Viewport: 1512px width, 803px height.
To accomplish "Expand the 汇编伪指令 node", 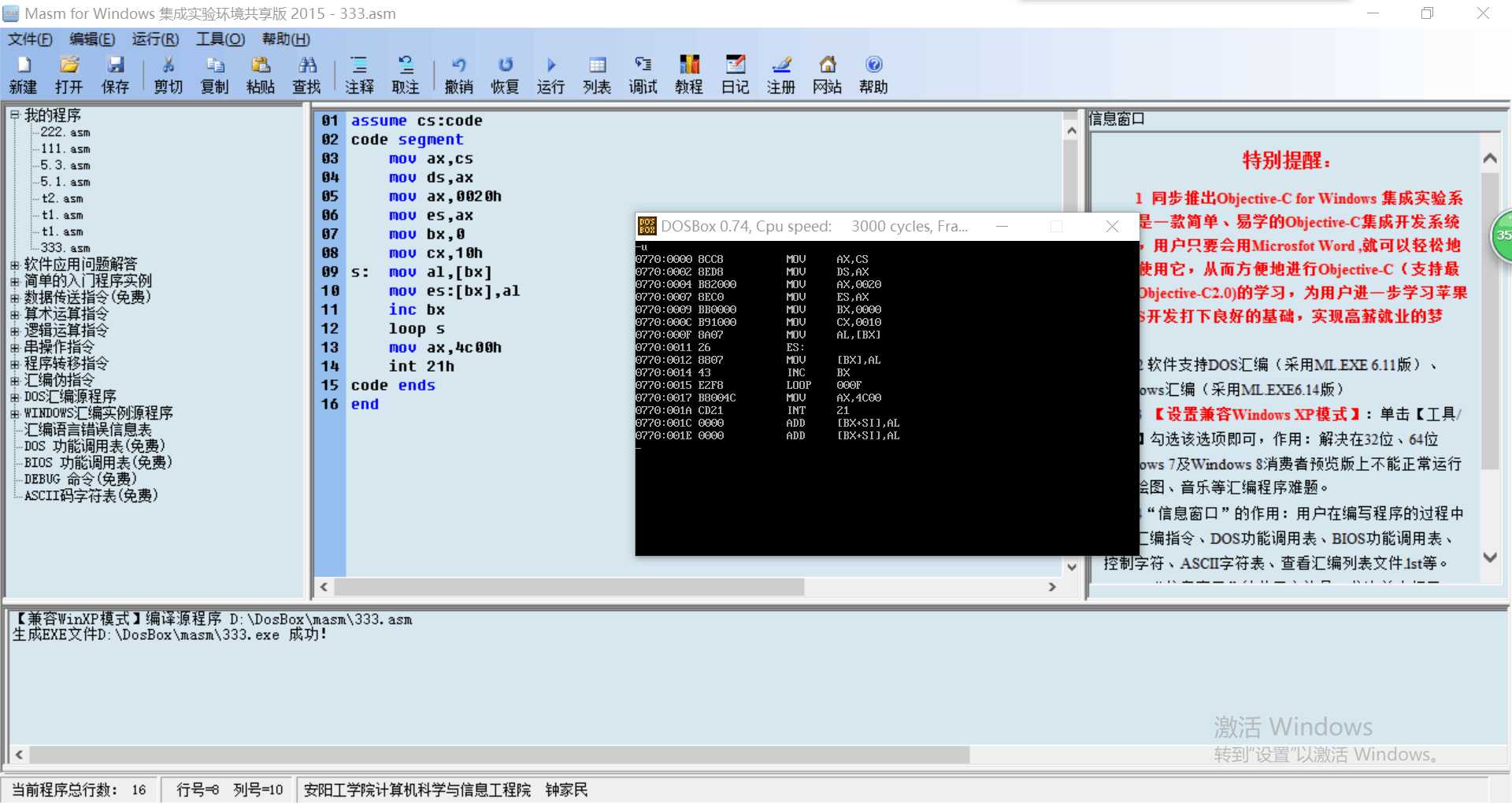I will 14,380.
